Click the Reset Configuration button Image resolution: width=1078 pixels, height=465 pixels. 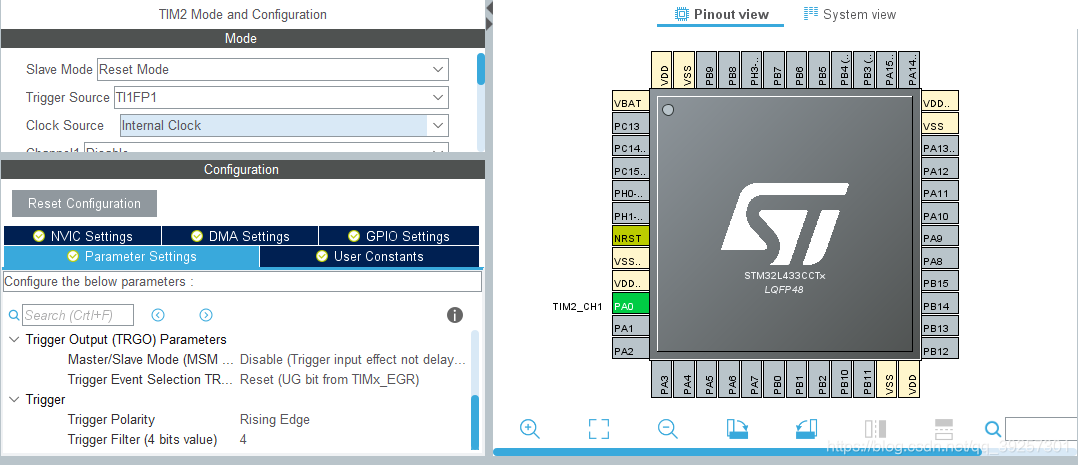[x=85, y=204]
